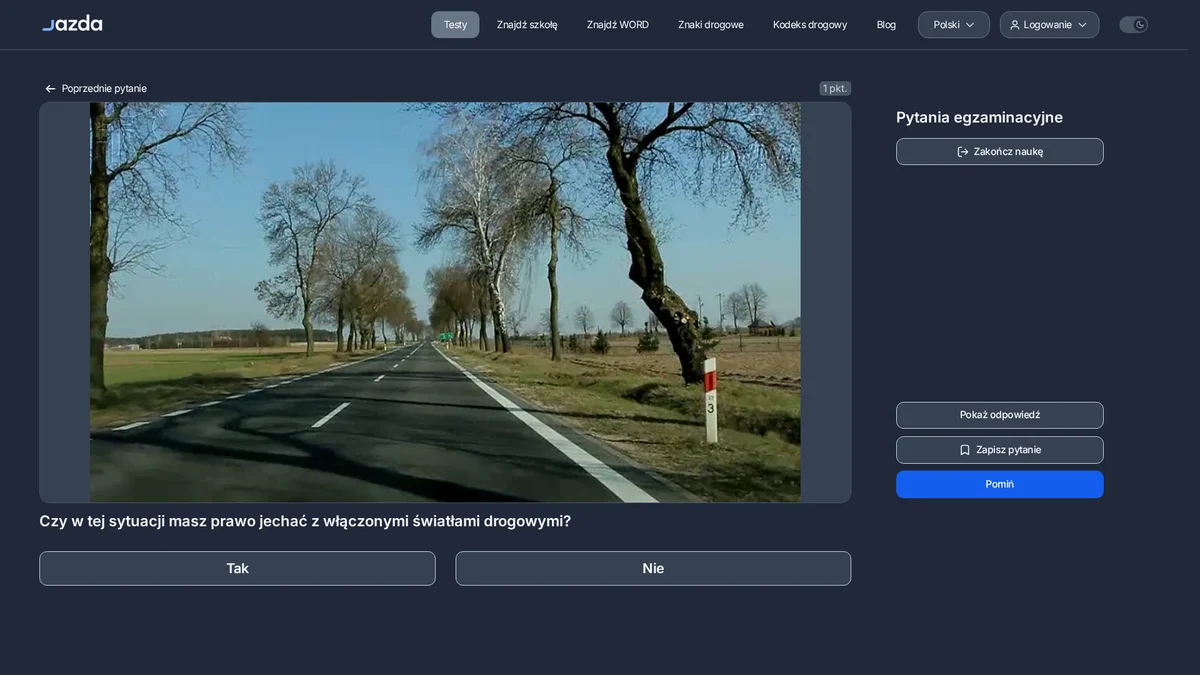Click the bookmark icon for Zapisz pytanie
Screen dimensions: 1200x675
[x=965, y=450]
